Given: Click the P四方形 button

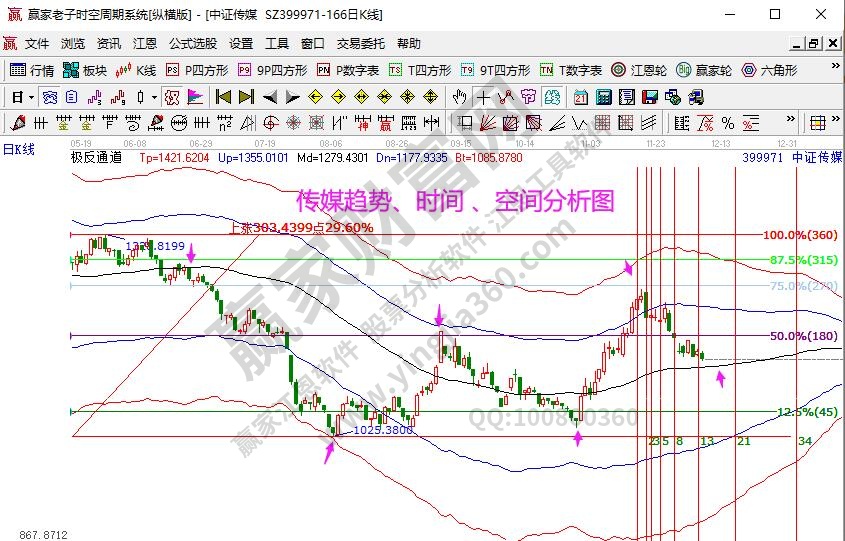Looking at the screenshot, I should point(197,70).
